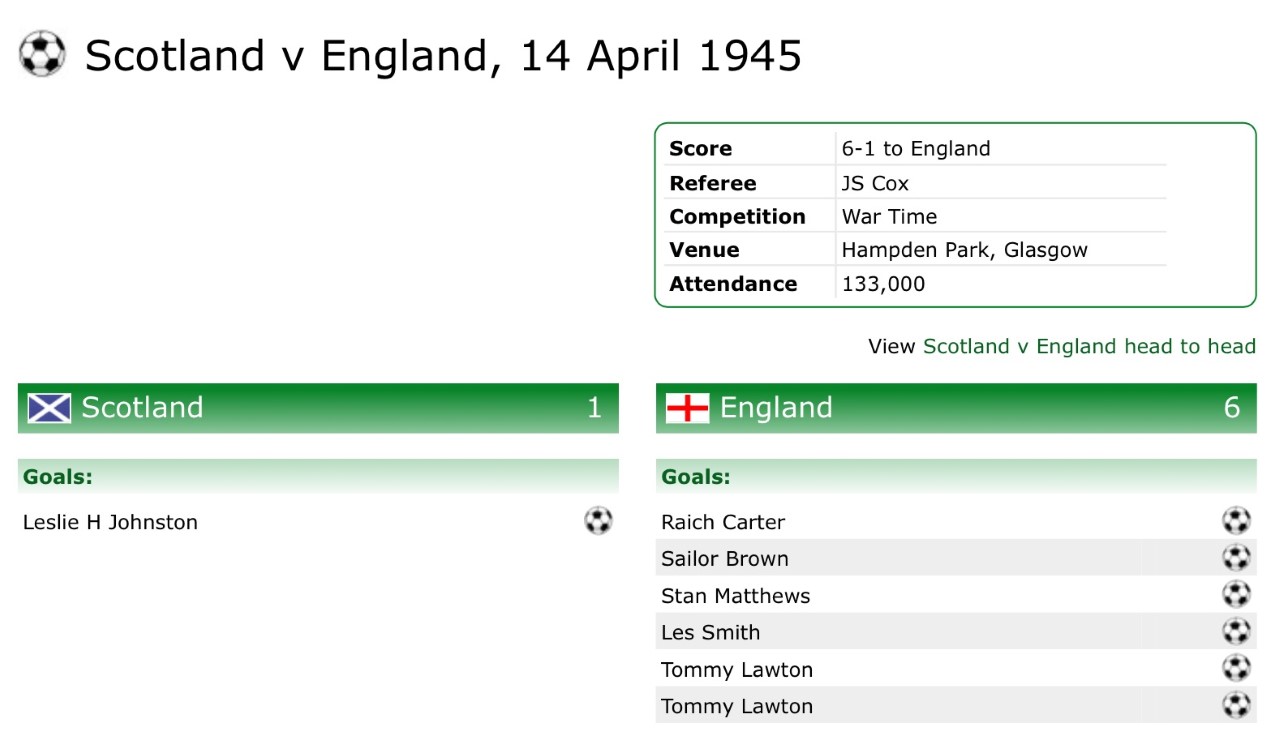
Task: Click the Scotland team header bar
Action: 318,408
